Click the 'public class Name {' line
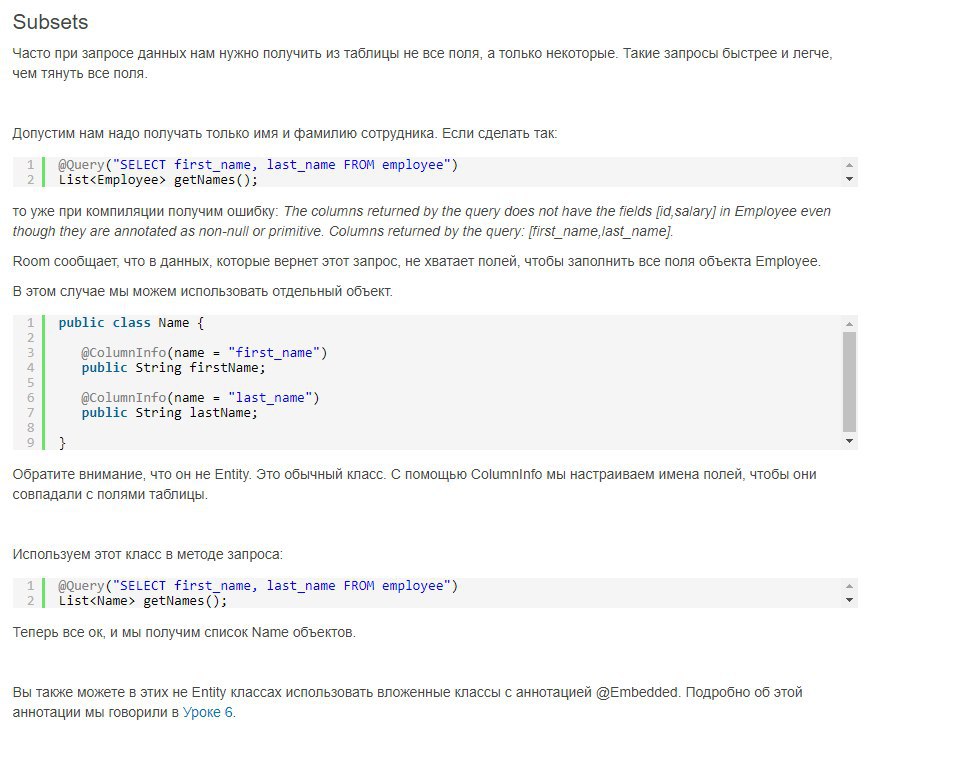The height and width of the screenshot is (765, 969). coord(131,323)
